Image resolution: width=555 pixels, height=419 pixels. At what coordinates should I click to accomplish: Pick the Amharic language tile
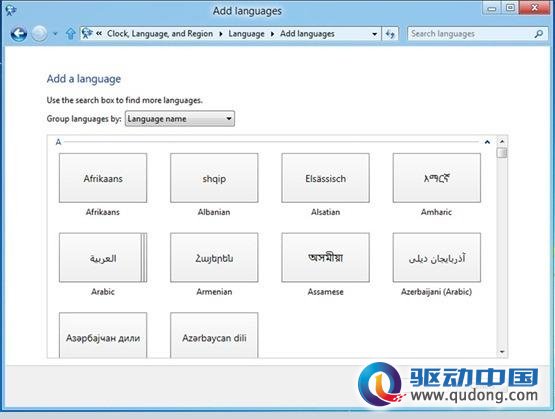click(437, 178)
